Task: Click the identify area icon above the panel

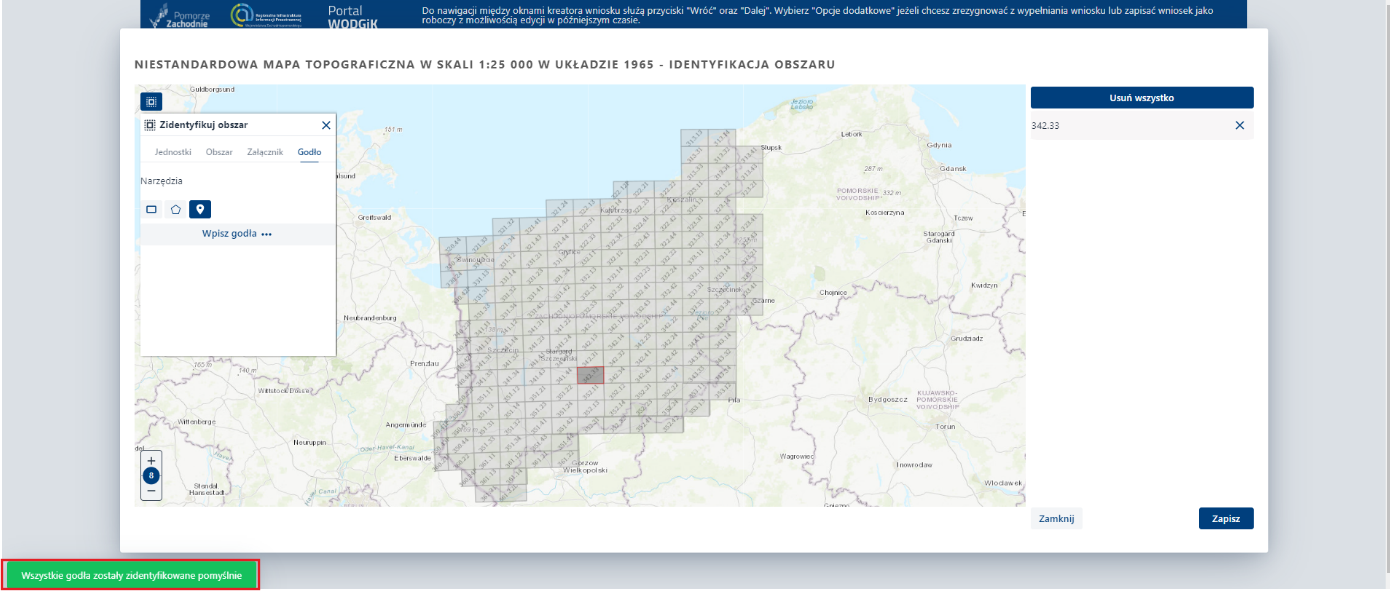Action: tap(151, 102)
